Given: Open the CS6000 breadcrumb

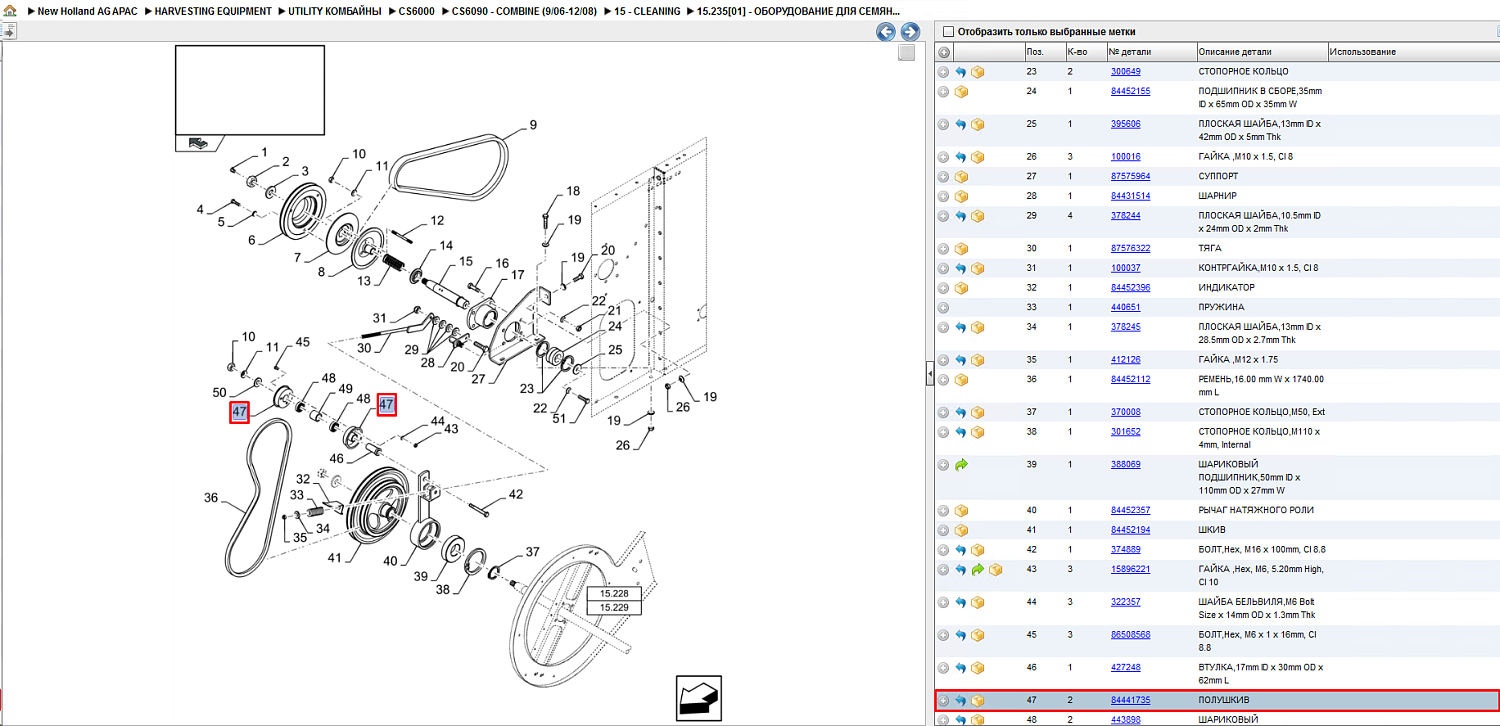Looking at the screenshot, I should pos(416,11).
